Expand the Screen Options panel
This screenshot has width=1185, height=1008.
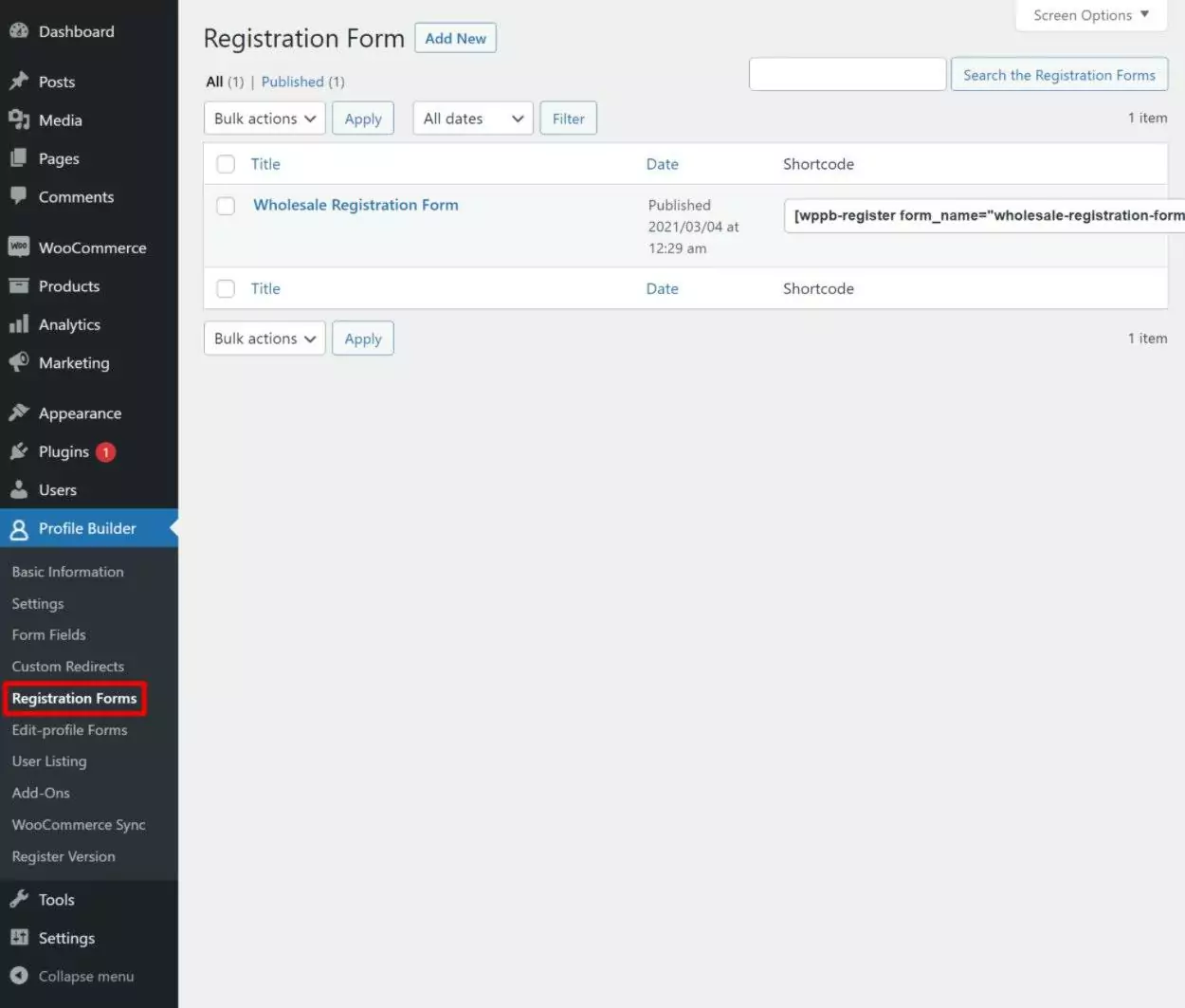coord(1091,15)
